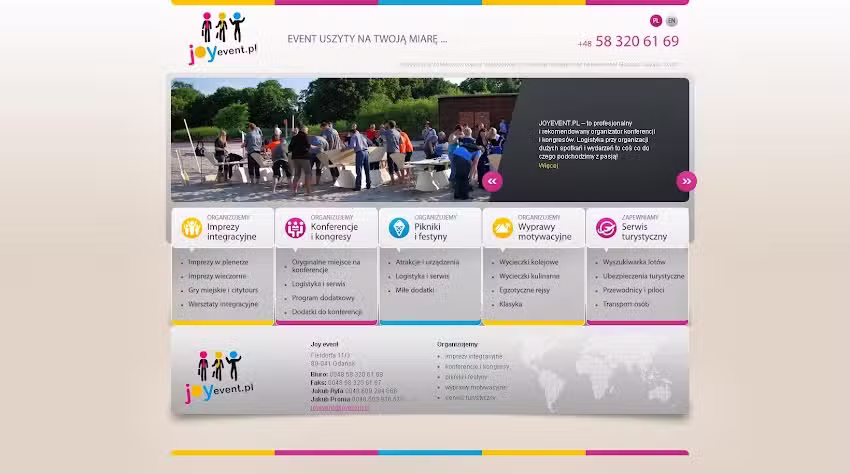850x474 pixels.
Task: Click the pink email link in footer
Action: [x=340, y=408]
